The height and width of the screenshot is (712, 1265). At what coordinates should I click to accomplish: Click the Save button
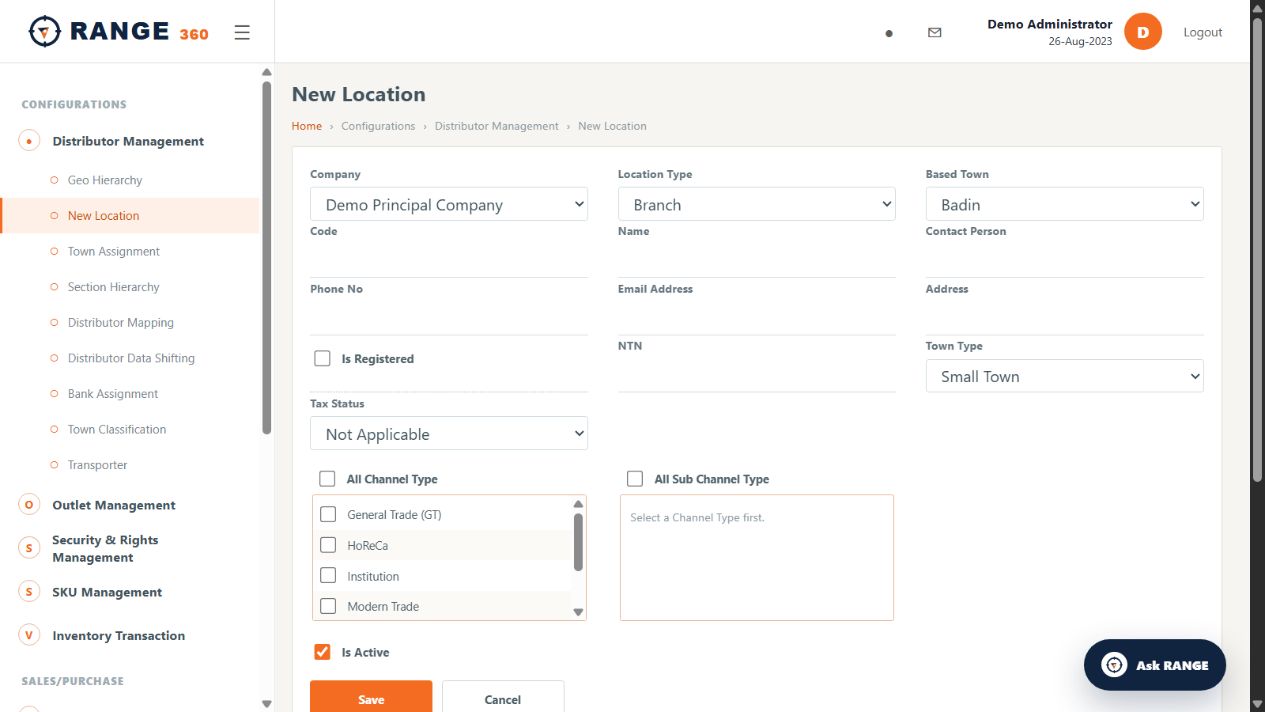371,698
